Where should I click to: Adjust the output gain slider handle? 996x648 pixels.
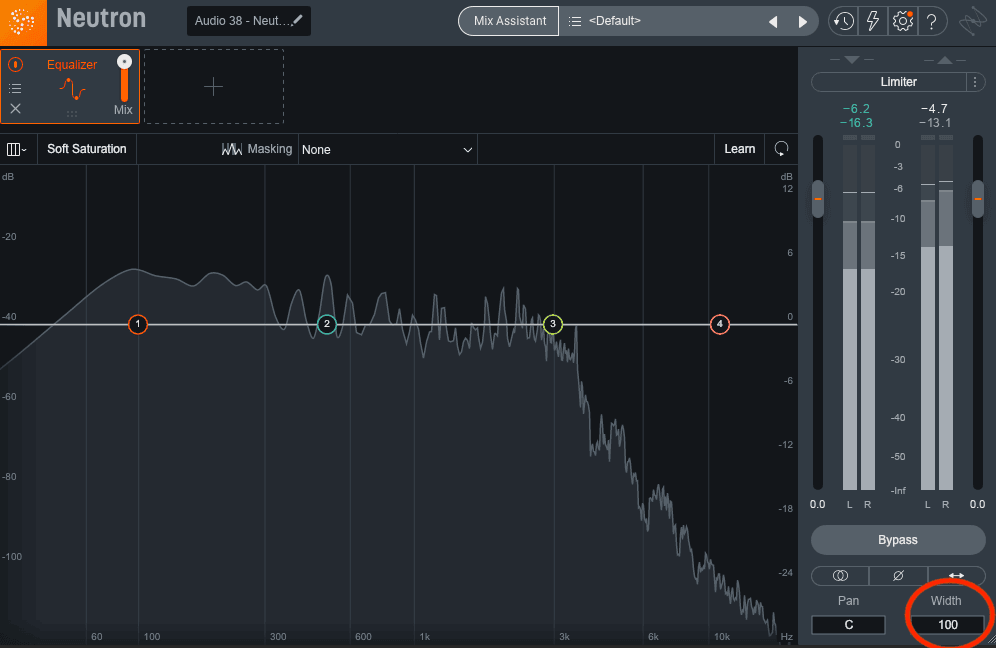pos(978,199)
